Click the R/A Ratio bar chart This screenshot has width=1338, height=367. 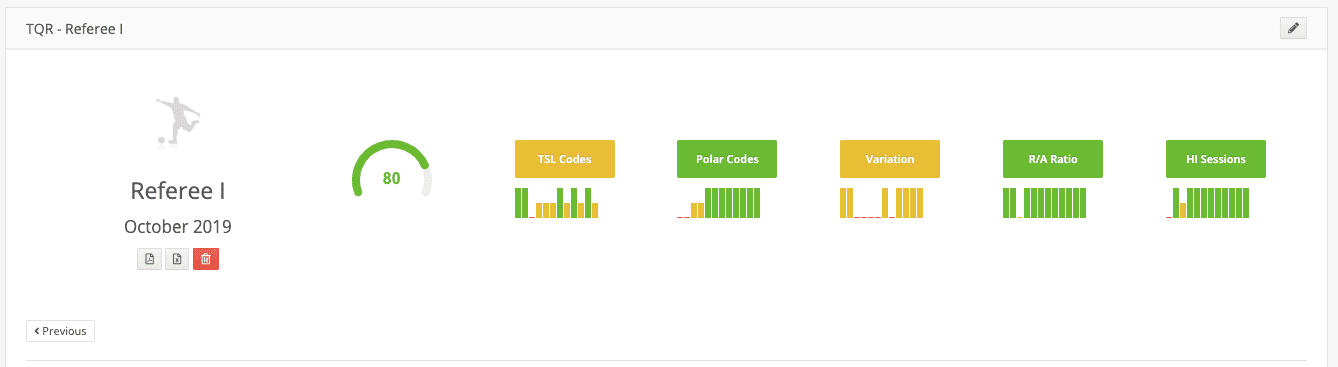pos(1044,203)
